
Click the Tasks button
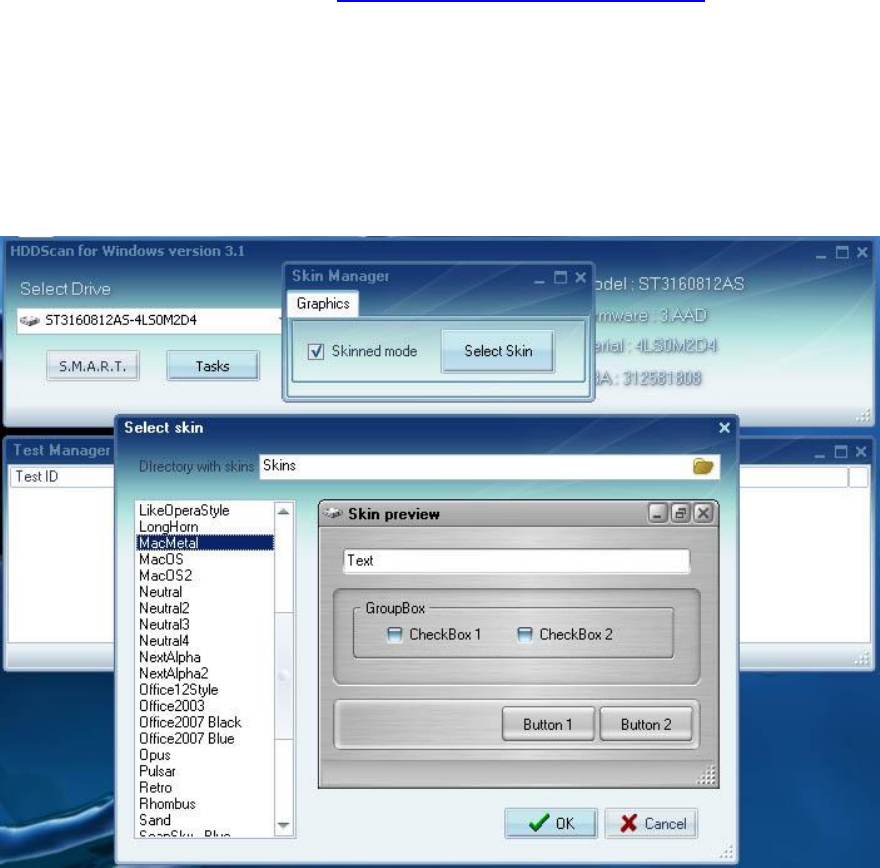click(213, 366)
